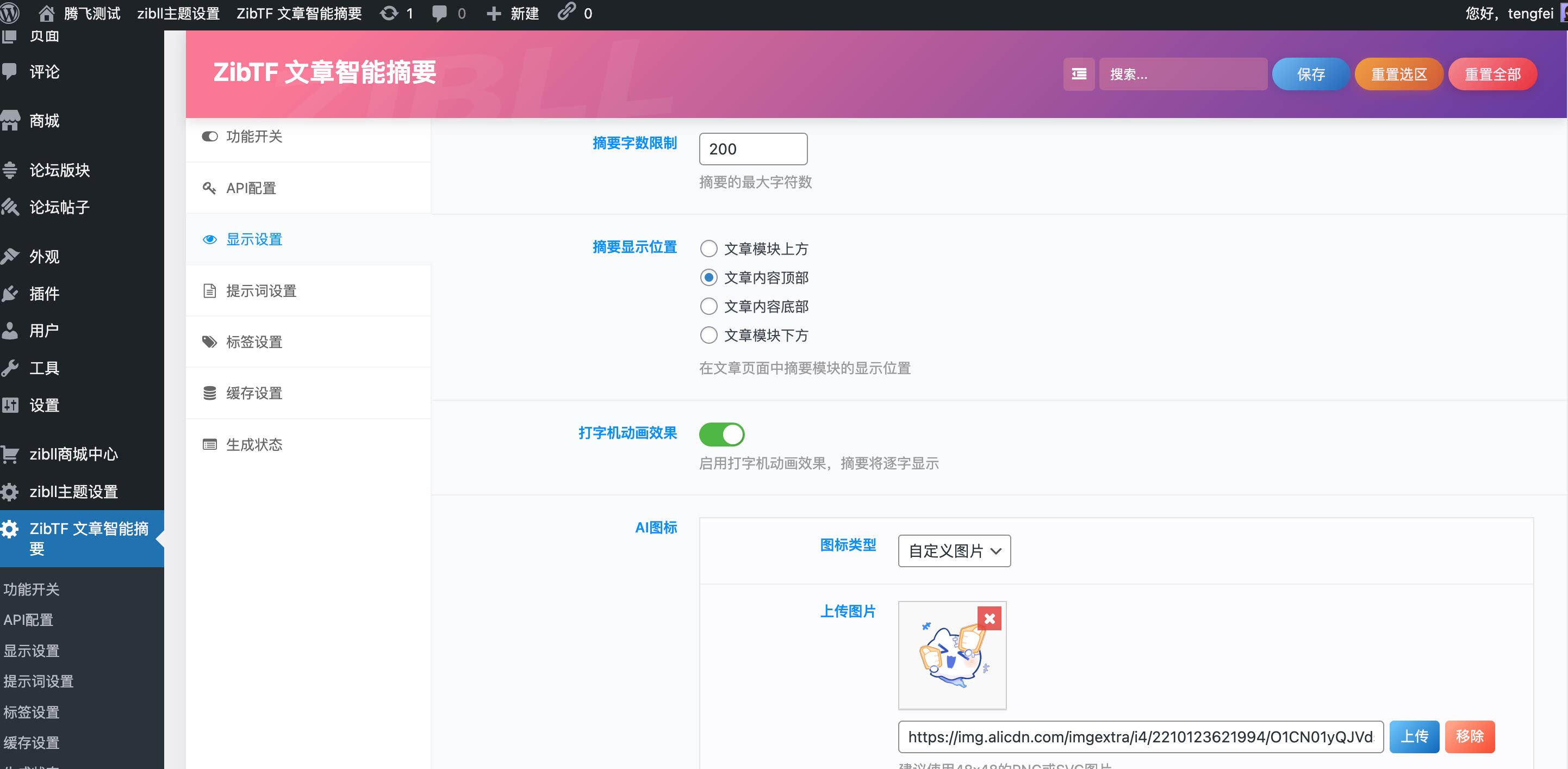Open the 图标类型 dropdown
Image resolution: width=1568 pixels, height=769 pixels.
click(x=953, y=550)
